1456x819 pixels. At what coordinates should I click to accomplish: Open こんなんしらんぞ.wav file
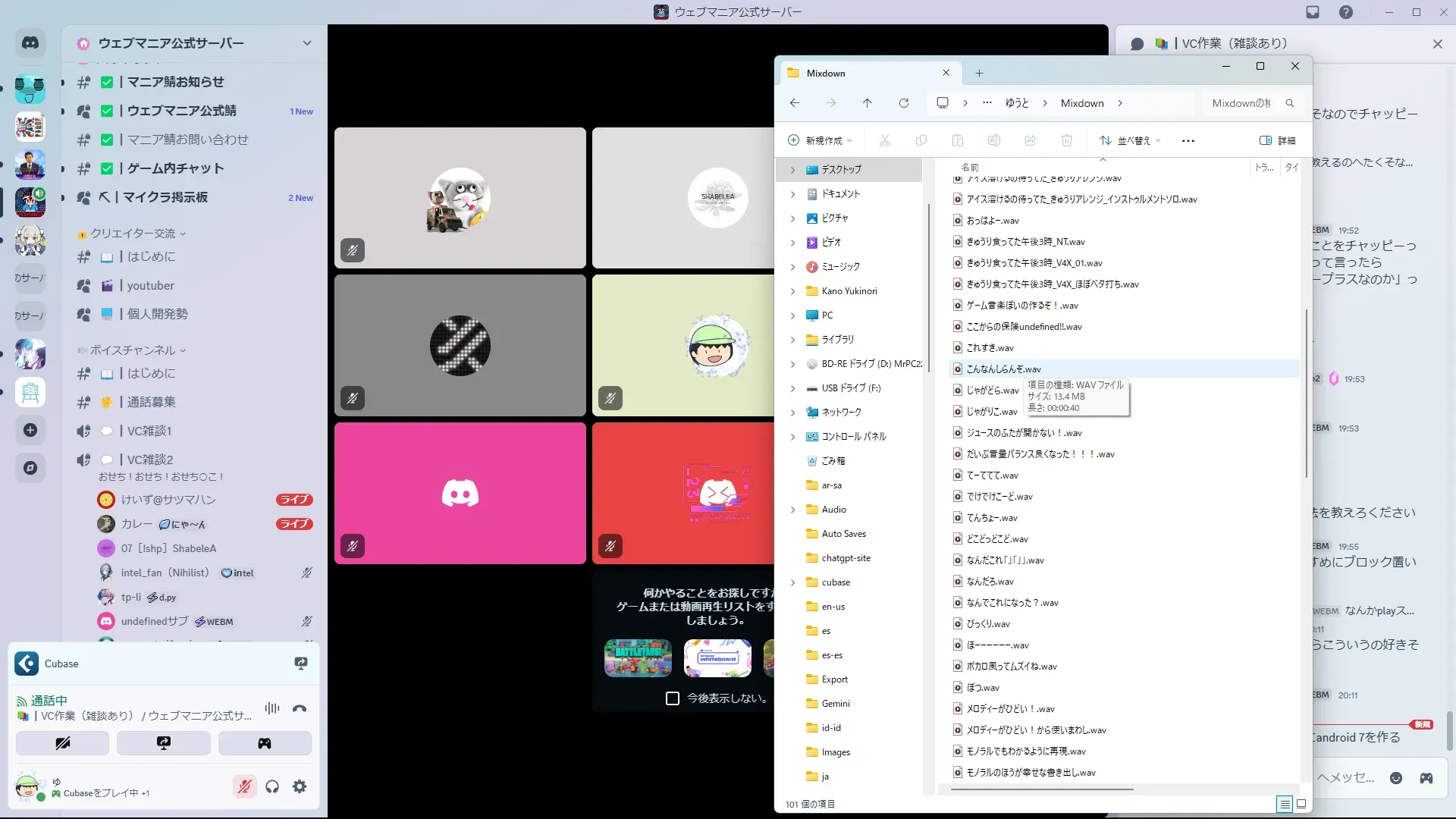pyautogui.click(x=1003, y=369)
